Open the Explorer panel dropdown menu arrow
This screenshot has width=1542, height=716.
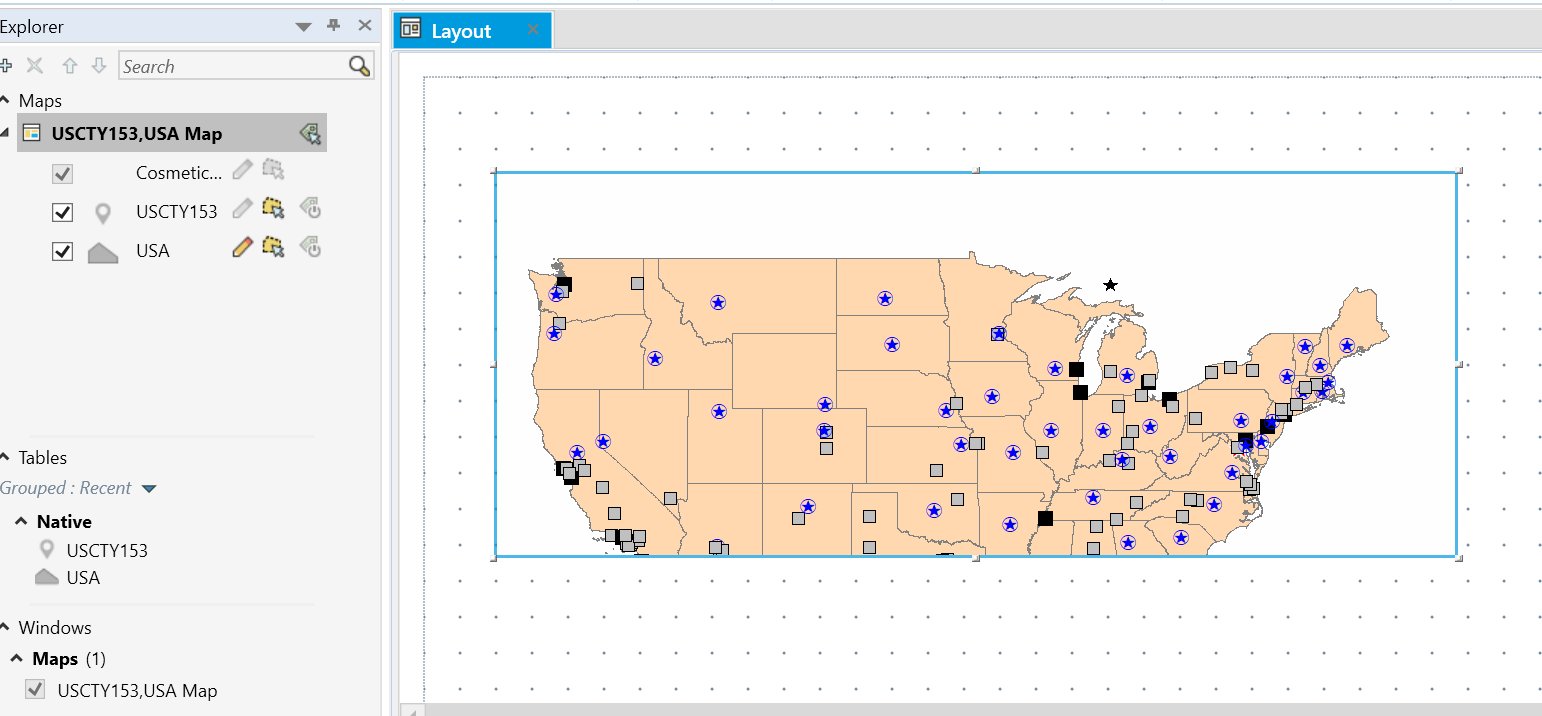point(302,26)
